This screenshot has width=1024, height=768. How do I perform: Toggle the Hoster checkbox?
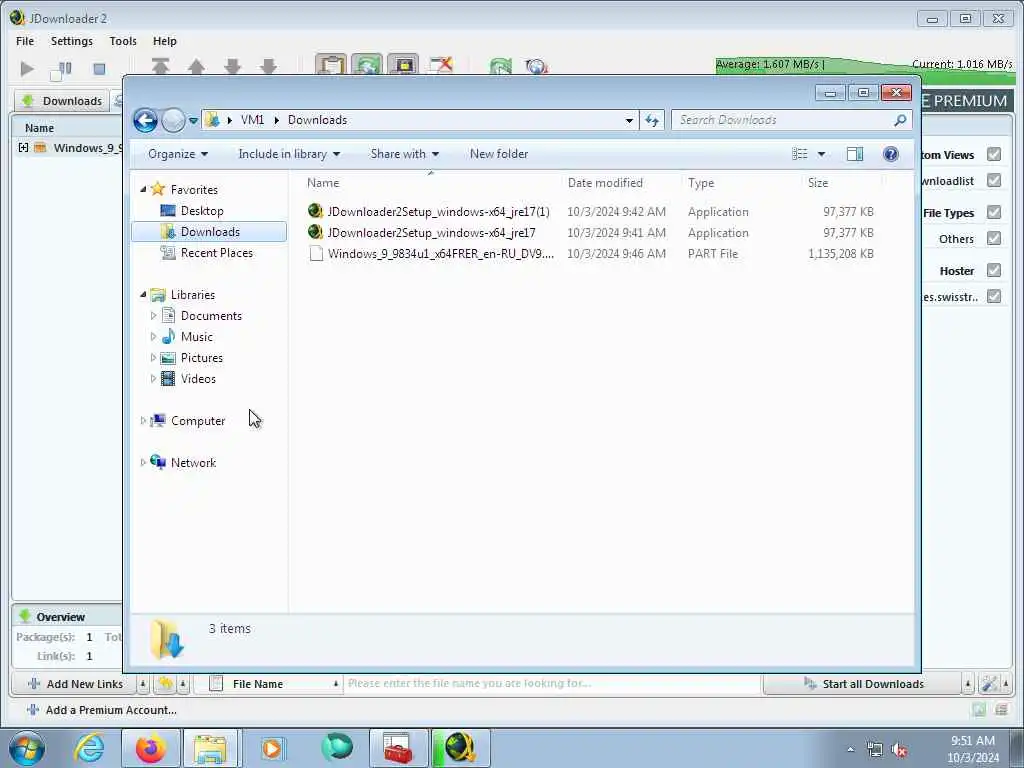pos(994,270)
